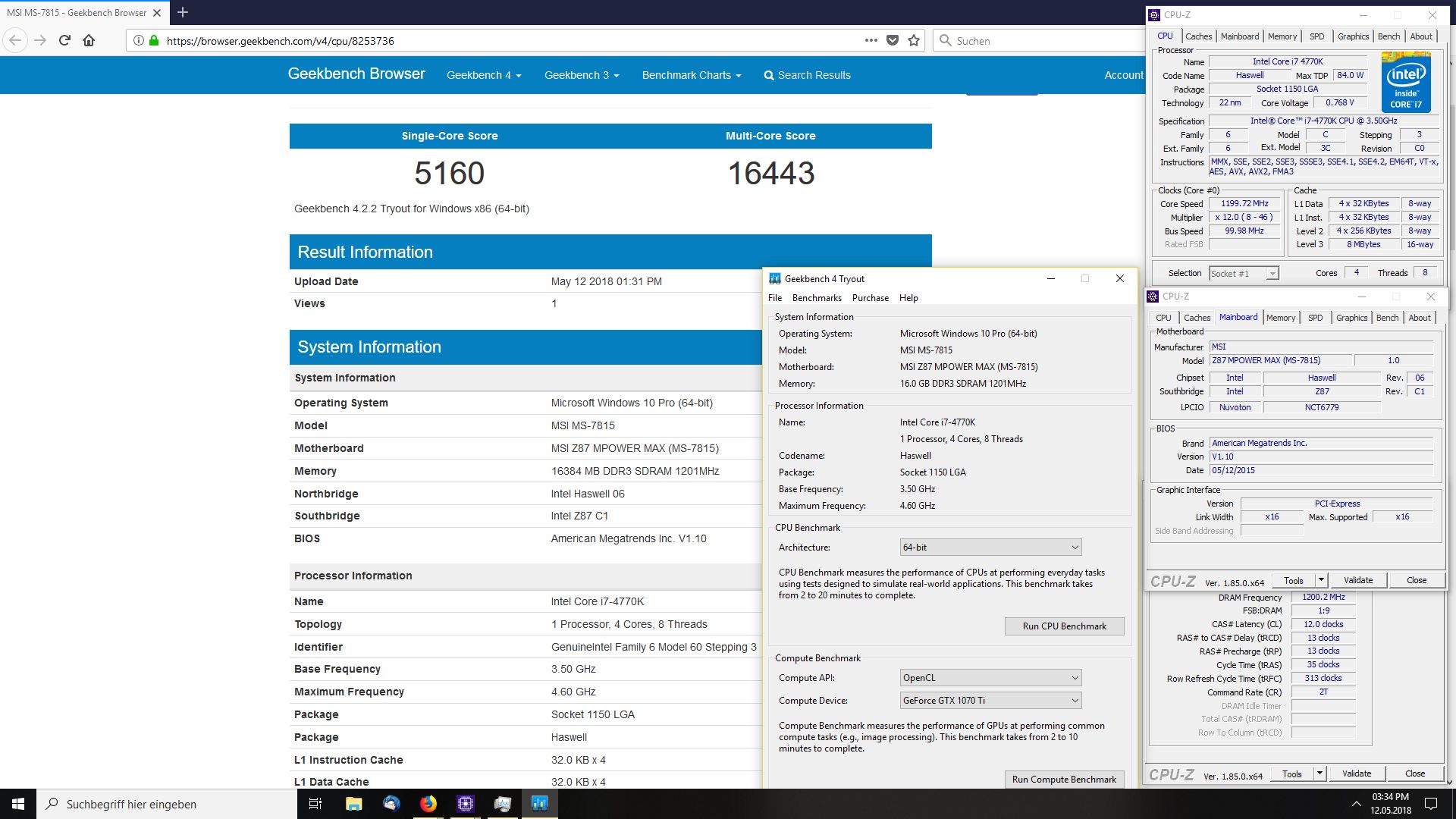
Task: Click Close in bottom CPU-Z window
Action: click(1415, 773)
